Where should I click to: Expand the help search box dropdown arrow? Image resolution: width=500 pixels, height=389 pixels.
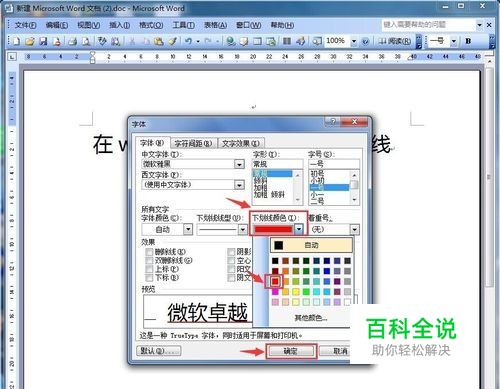(x=479, y=25)
